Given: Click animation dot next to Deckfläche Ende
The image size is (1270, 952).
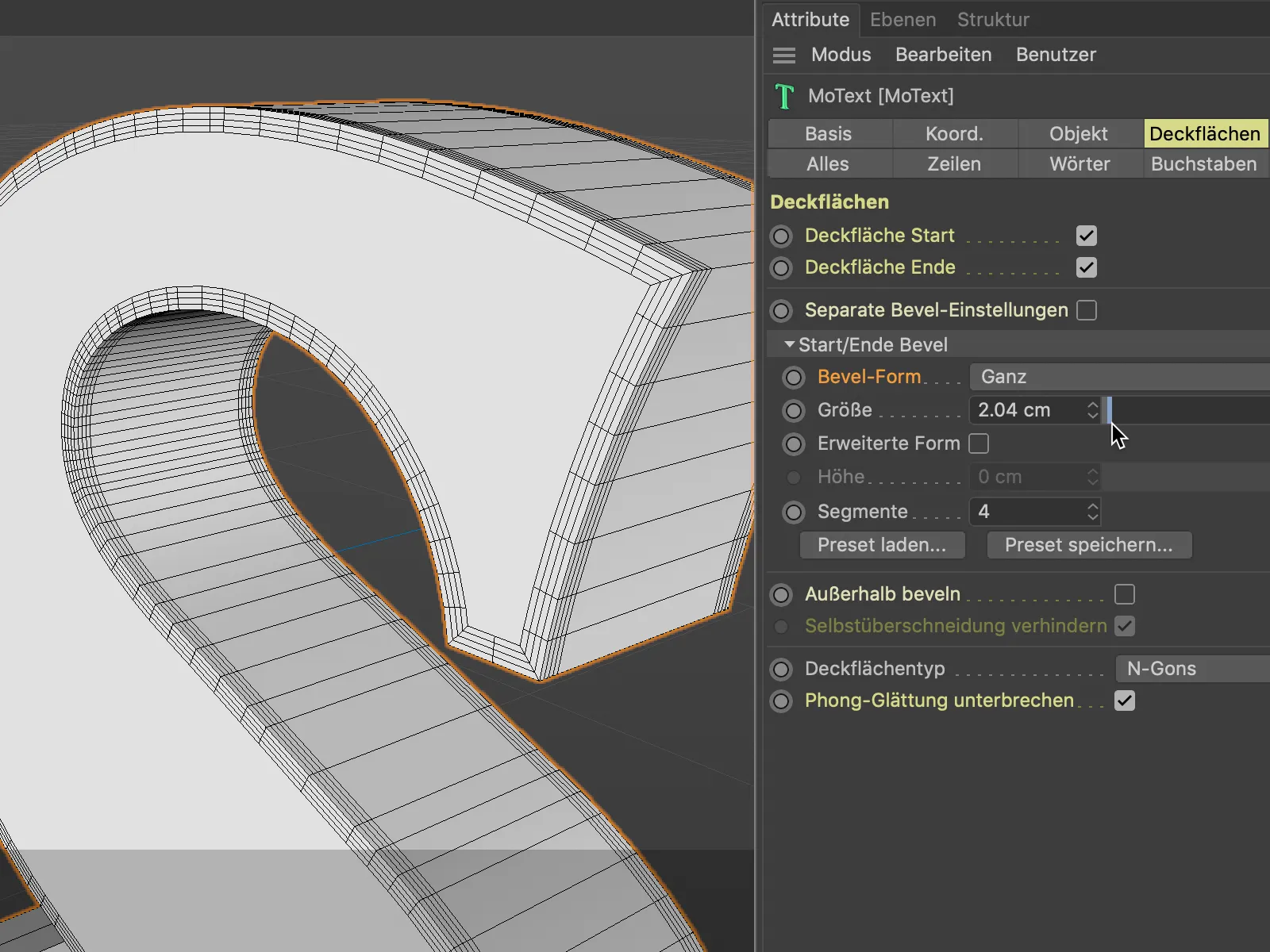Looking at the screenshot, I should click(x=782, y=268).
